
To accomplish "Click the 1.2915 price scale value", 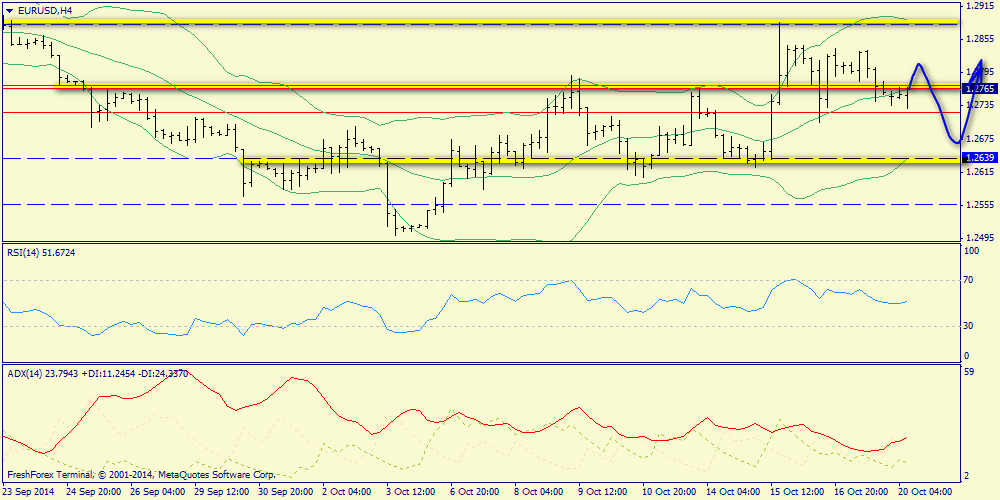I will coord(979,6).
